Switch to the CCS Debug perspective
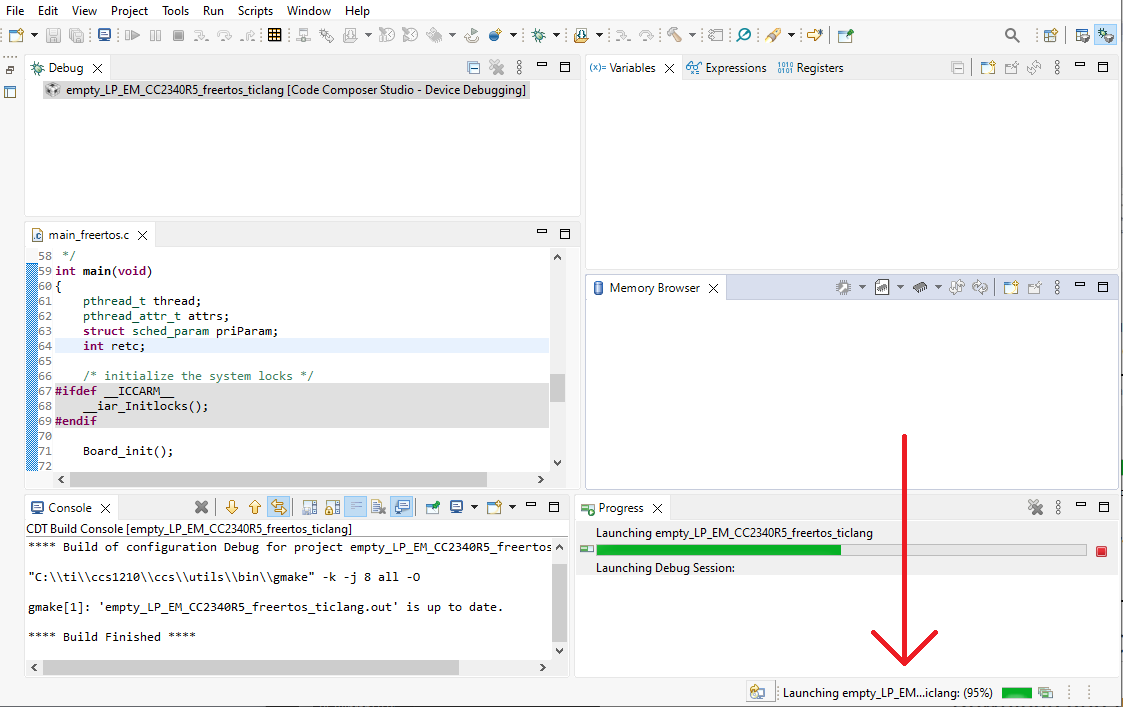Screen dimensions: 1123x707 (1103, 33)
